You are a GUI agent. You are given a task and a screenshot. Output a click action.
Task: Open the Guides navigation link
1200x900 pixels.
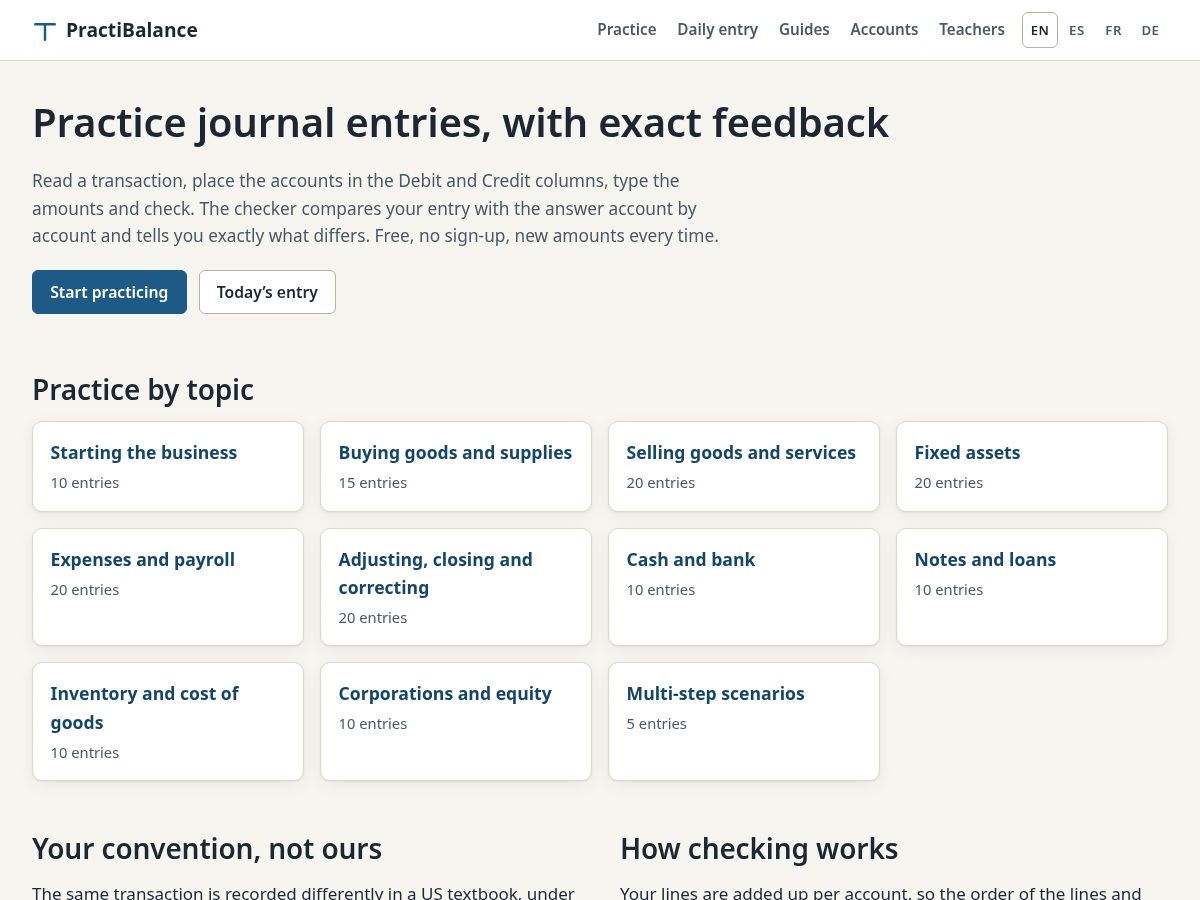pyautogui.click(x=804, y=30)
